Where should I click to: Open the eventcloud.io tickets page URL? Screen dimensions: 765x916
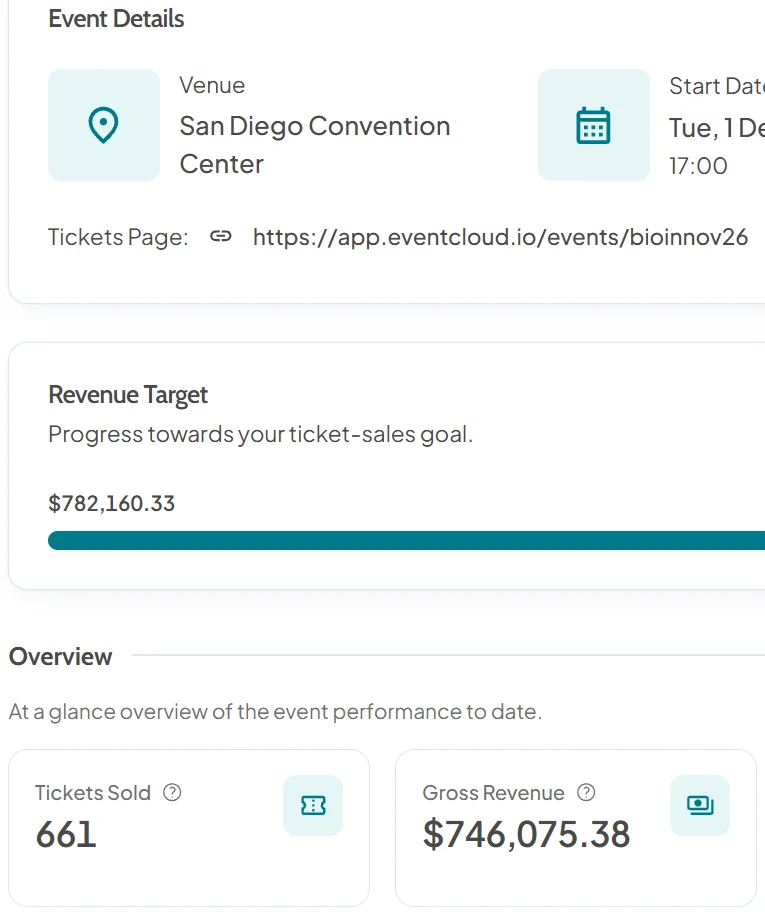500,237
